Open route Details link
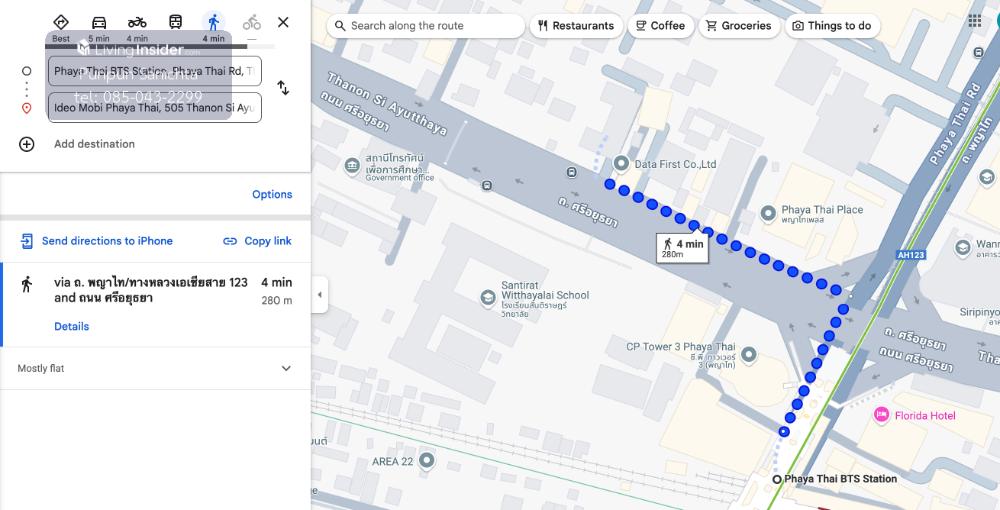This screenshot has height=510, width=1000. coord(71,327)
